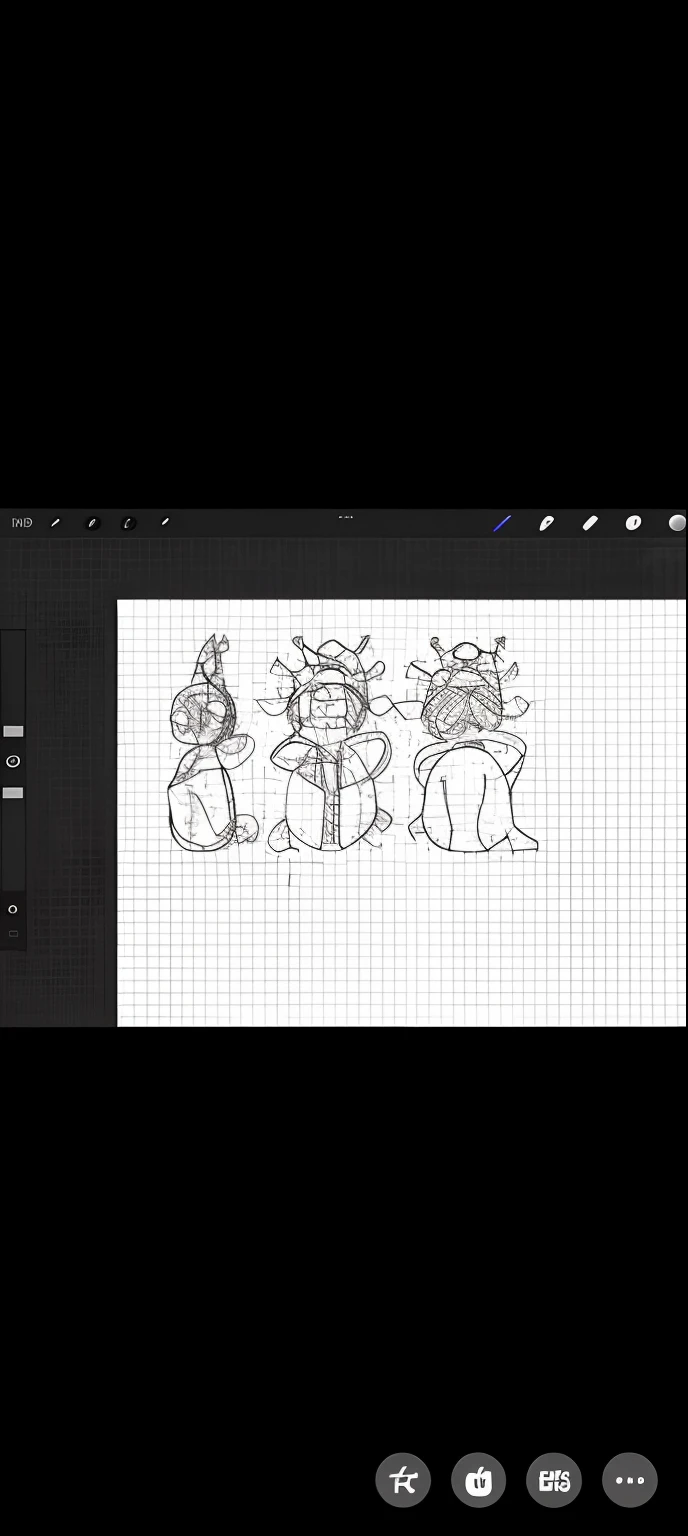Adjust the upper brush size slider handle
This screenshot has width=688, height=1536.
click(13, 731)
